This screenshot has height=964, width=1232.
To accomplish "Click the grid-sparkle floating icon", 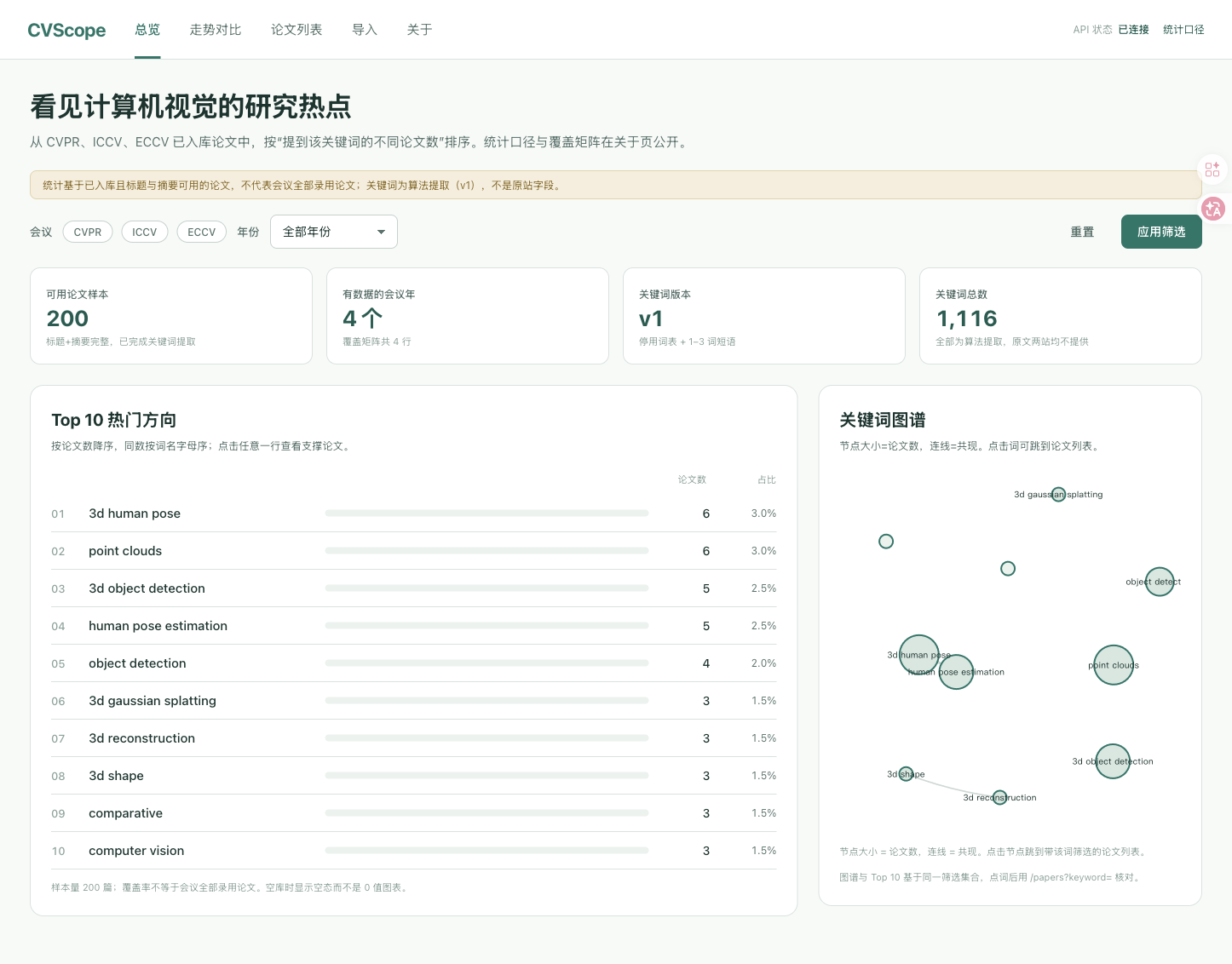I will tap(1212, 169).
